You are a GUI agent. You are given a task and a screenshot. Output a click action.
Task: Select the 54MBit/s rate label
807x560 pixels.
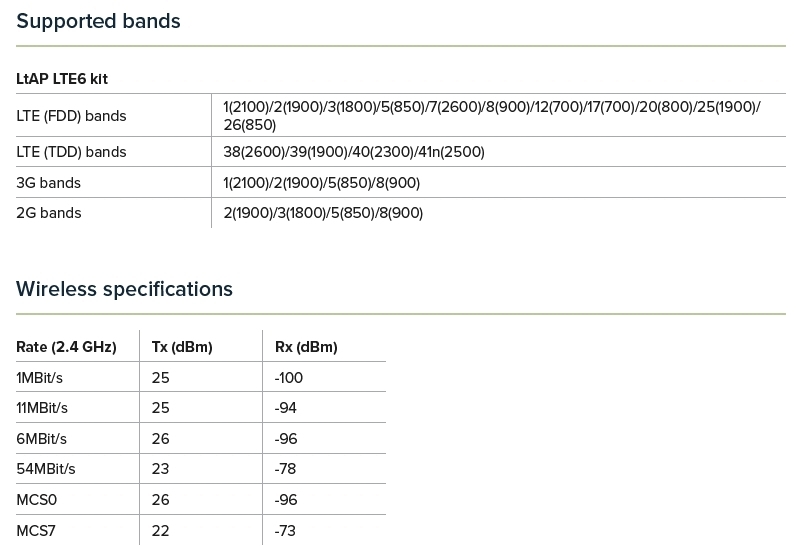coord(46,469)
